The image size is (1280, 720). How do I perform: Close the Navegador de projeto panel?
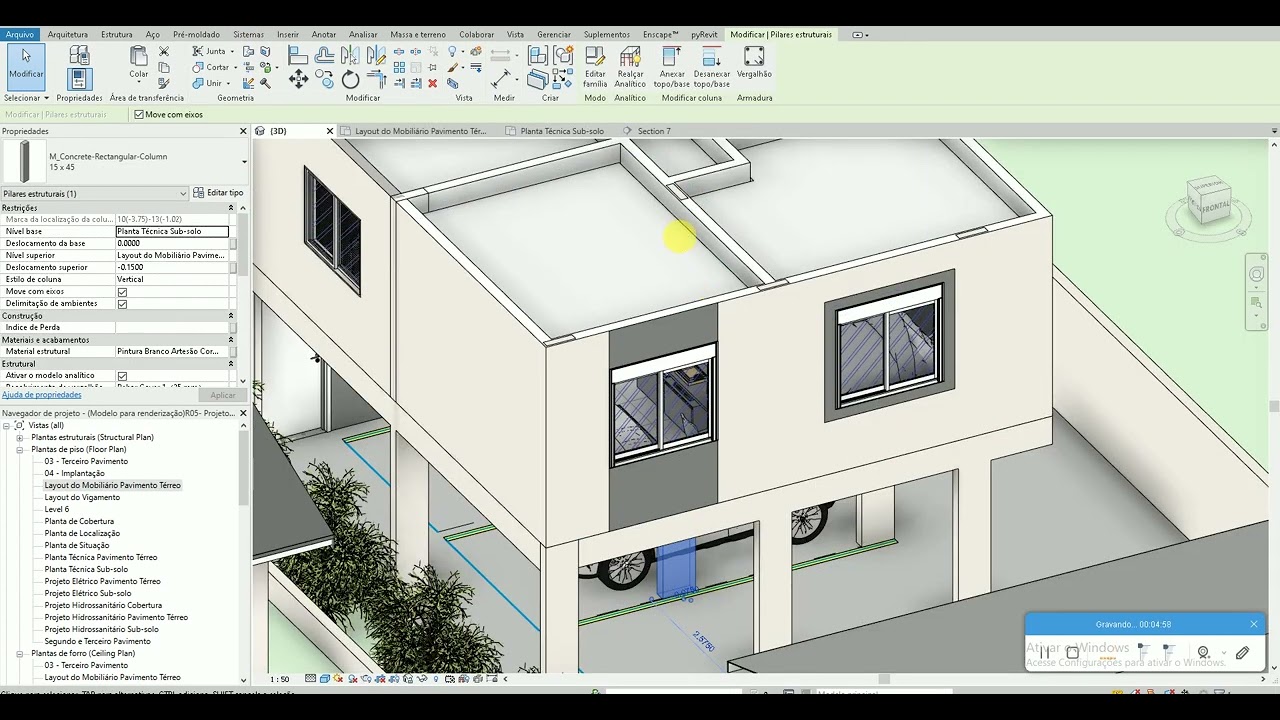point(243,413)
